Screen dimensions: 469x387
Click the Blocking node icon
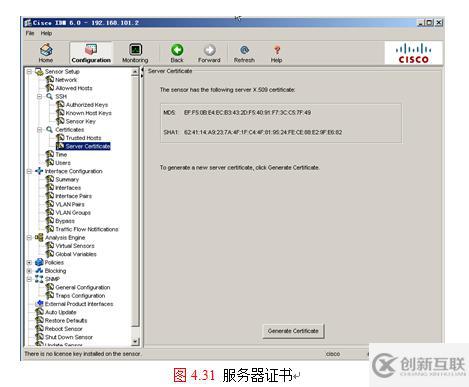pyautogui.click(x=39, y=271)
